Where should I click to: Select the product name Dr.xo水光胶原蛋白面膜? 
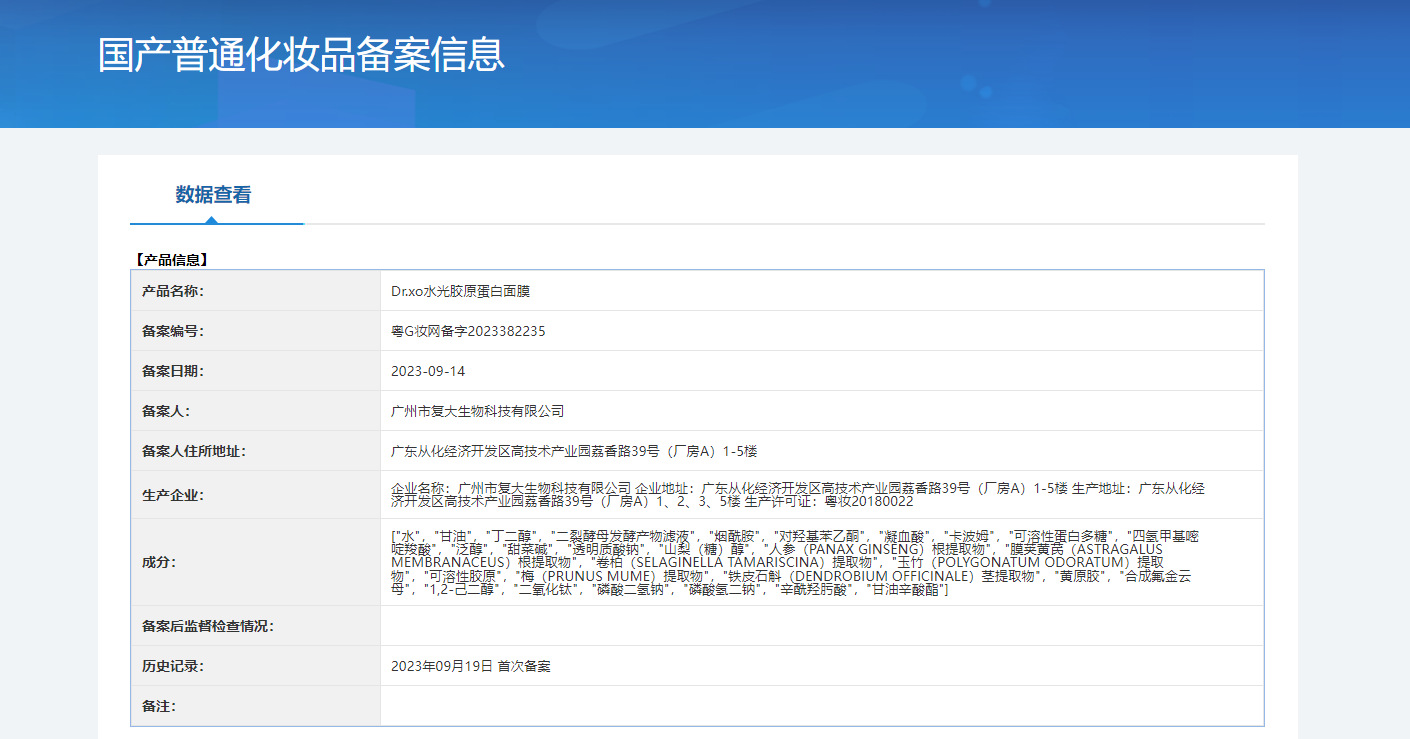point(460,291)
